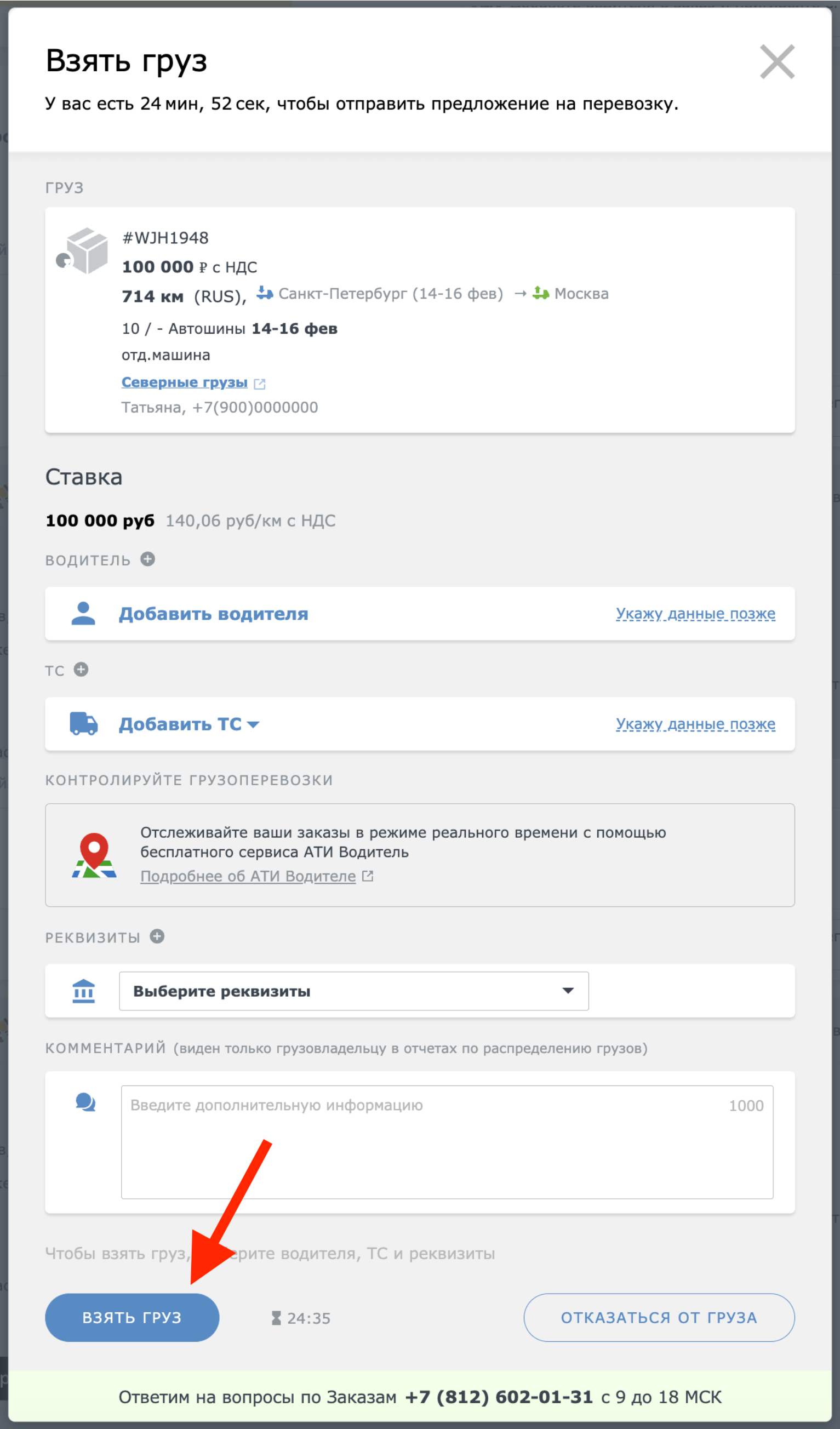Click the truck icon
The image size is (840, 1429).
[83, 724]
